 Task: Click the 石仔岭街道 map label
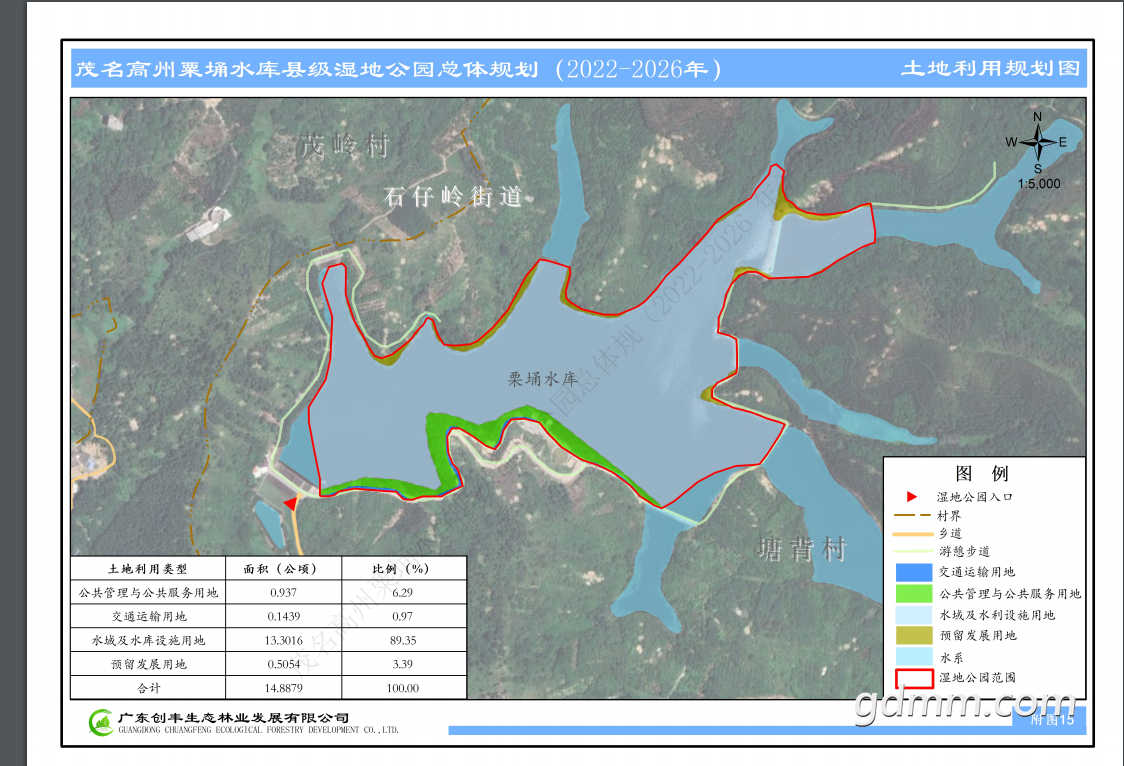pyautogui.click(x=453, y=196)
